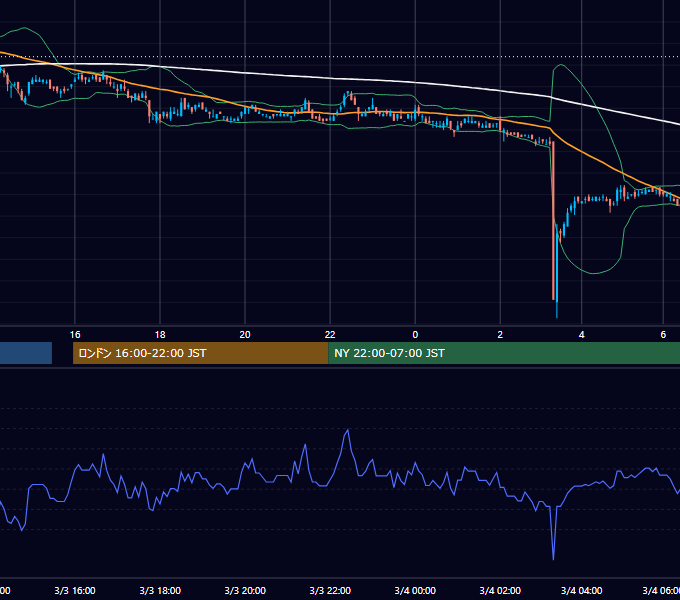The height and width of the screenshot is (600, 680).
Task: Click the 3/3 16:00 timestamp on lower axis
Action: [x=75, y=590]
